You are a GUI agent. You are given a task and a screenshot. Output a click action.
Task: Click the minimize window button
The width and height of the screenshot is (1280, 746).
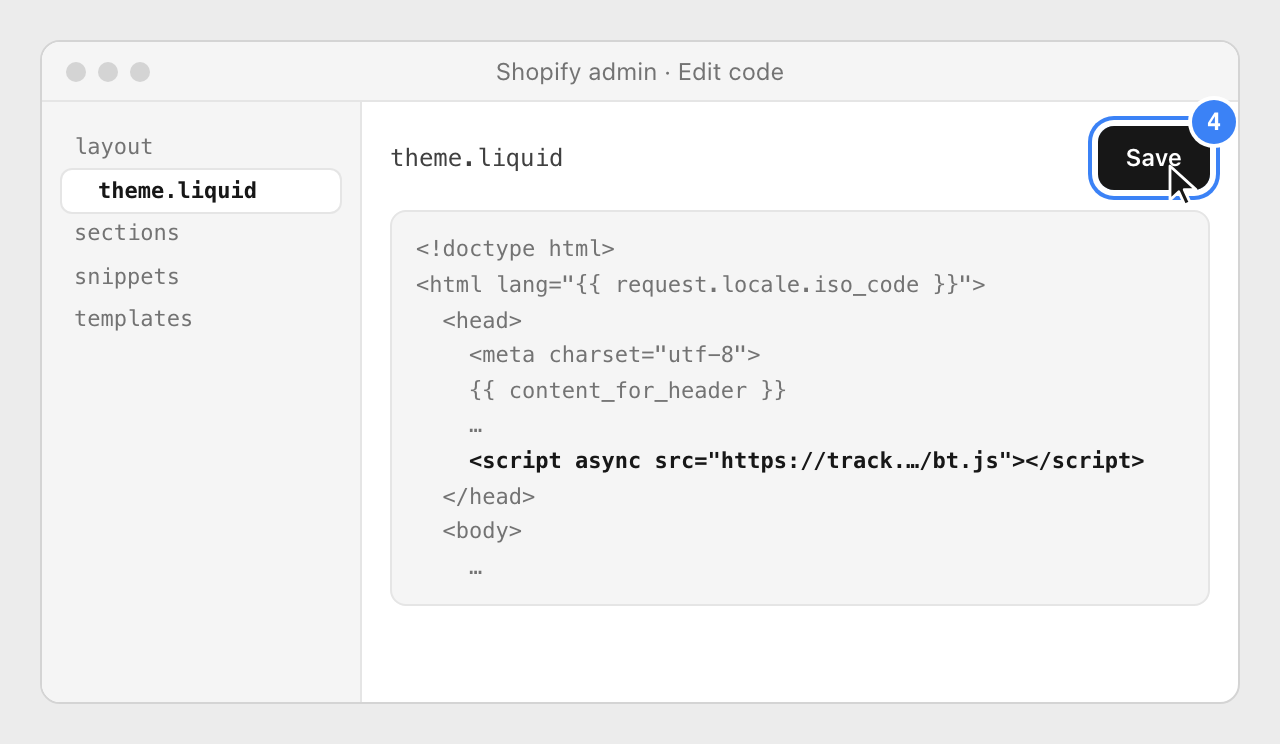(x=108, y=72)
